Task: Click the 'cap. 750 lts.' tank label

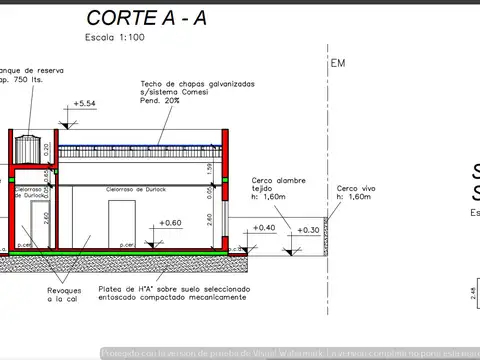Action: [21, 80]
